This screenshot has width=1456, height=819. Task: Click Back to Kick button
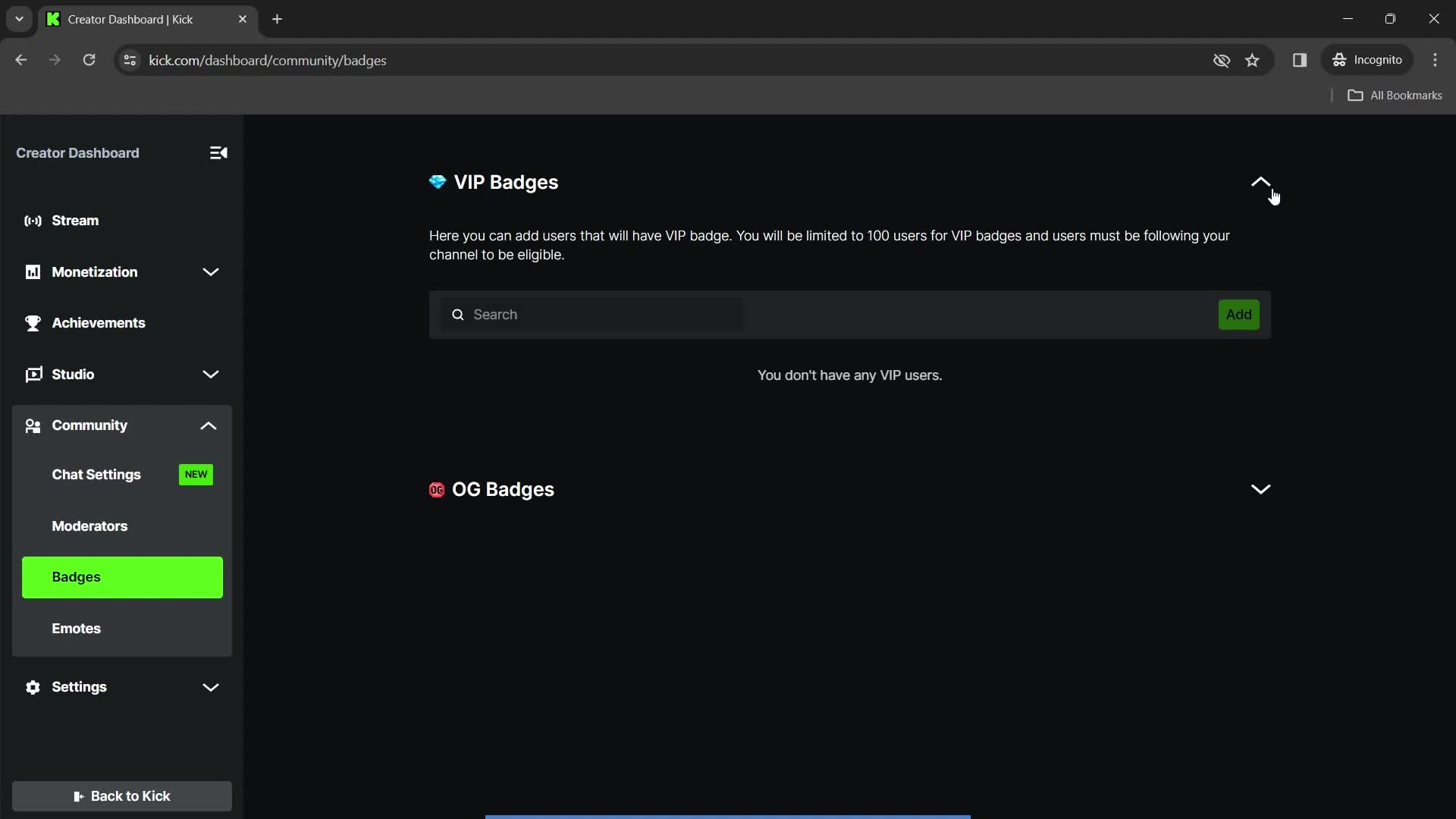[121, 796]
